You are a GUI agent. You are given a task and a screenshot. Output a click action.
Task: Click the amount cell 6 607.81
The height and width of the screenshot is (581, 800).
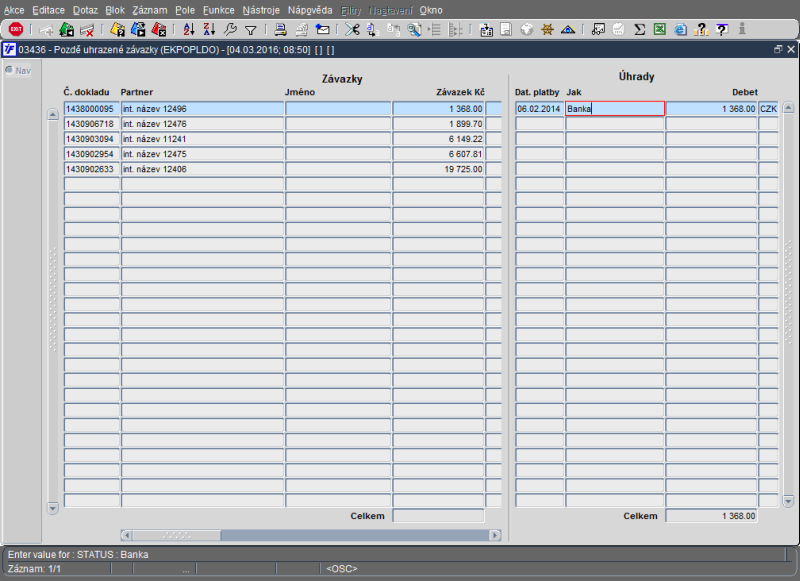click(x=438, y=154)
